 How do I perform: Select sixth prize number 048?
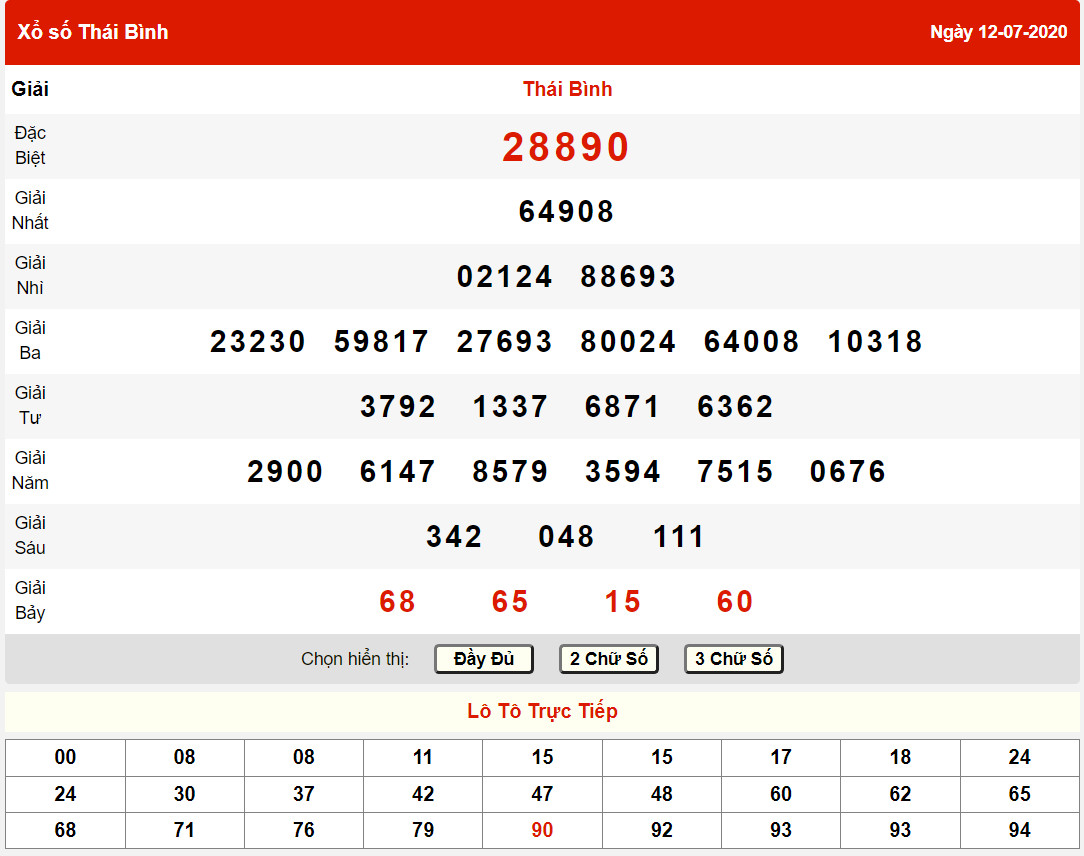566,537
